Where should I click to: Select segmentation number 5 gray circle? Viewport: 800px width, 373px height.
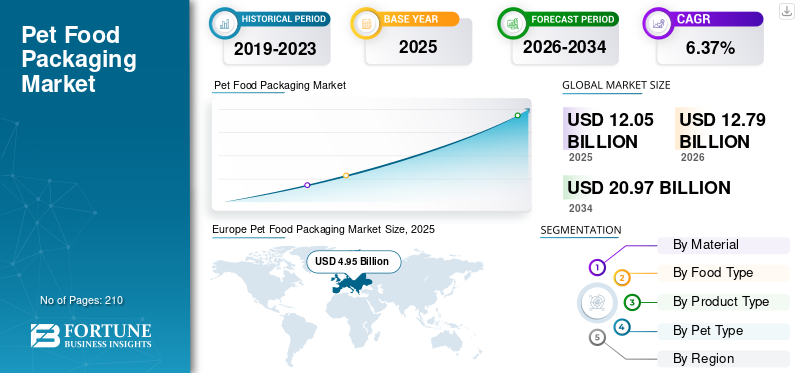tap(597, 337)
